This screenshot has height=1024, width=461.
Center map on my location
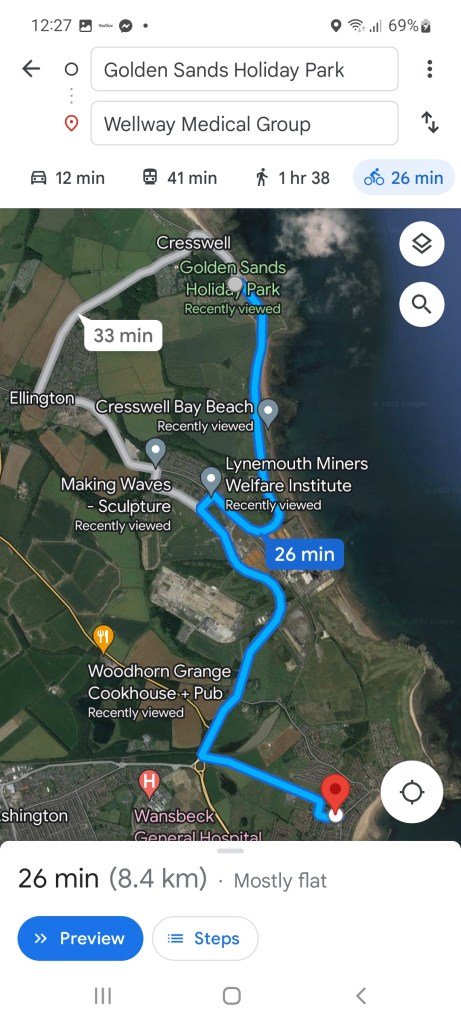pyautogui.click(x=412, y=792)
